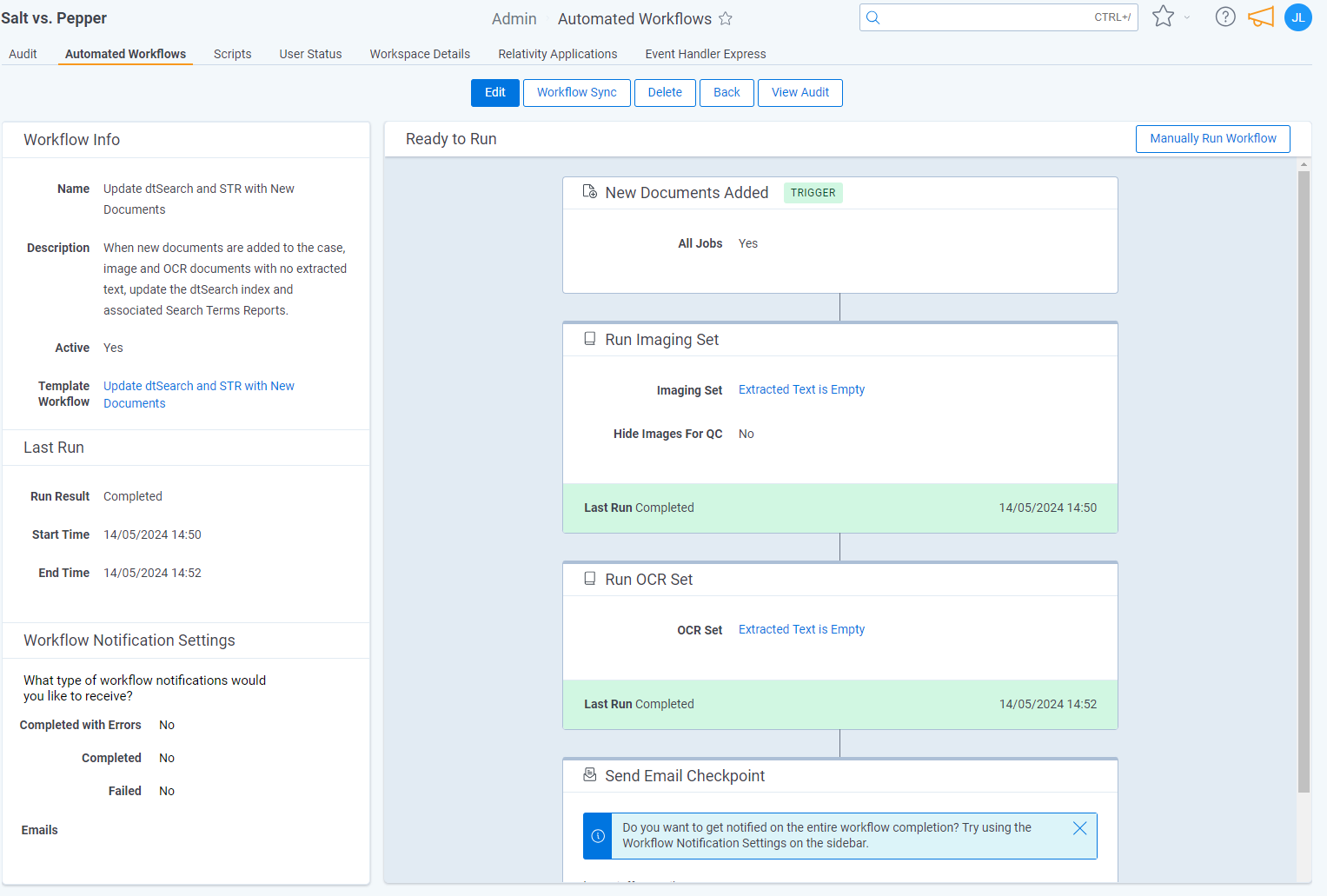Viewport: 1327px width, 896px height.
Task: Click the End Time value 14/05/2024 14:52
Action: click(152, 573)
